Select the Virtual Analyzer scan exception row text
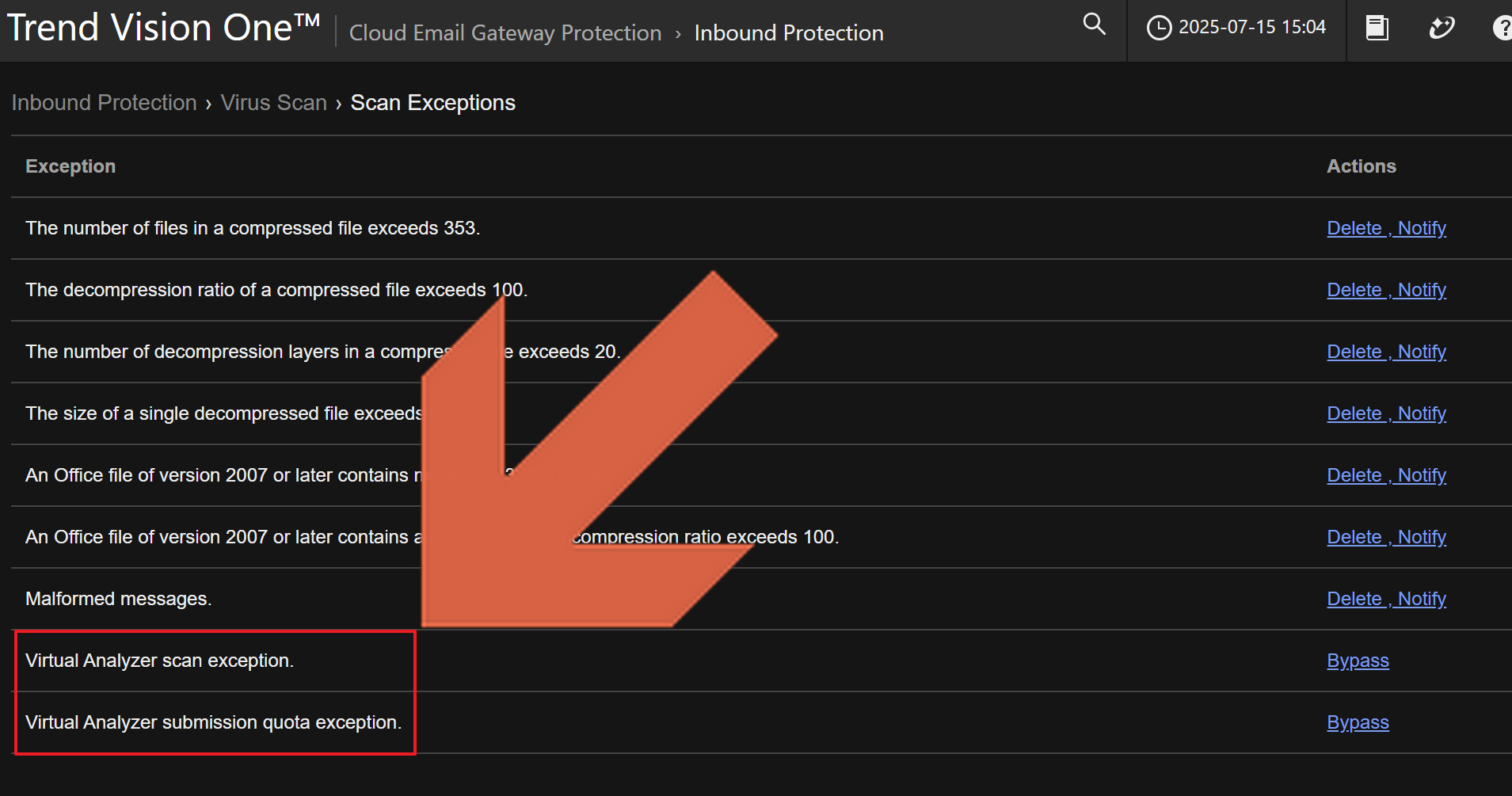The width and height of the screenshot is (1512, 796). [159, 661]
